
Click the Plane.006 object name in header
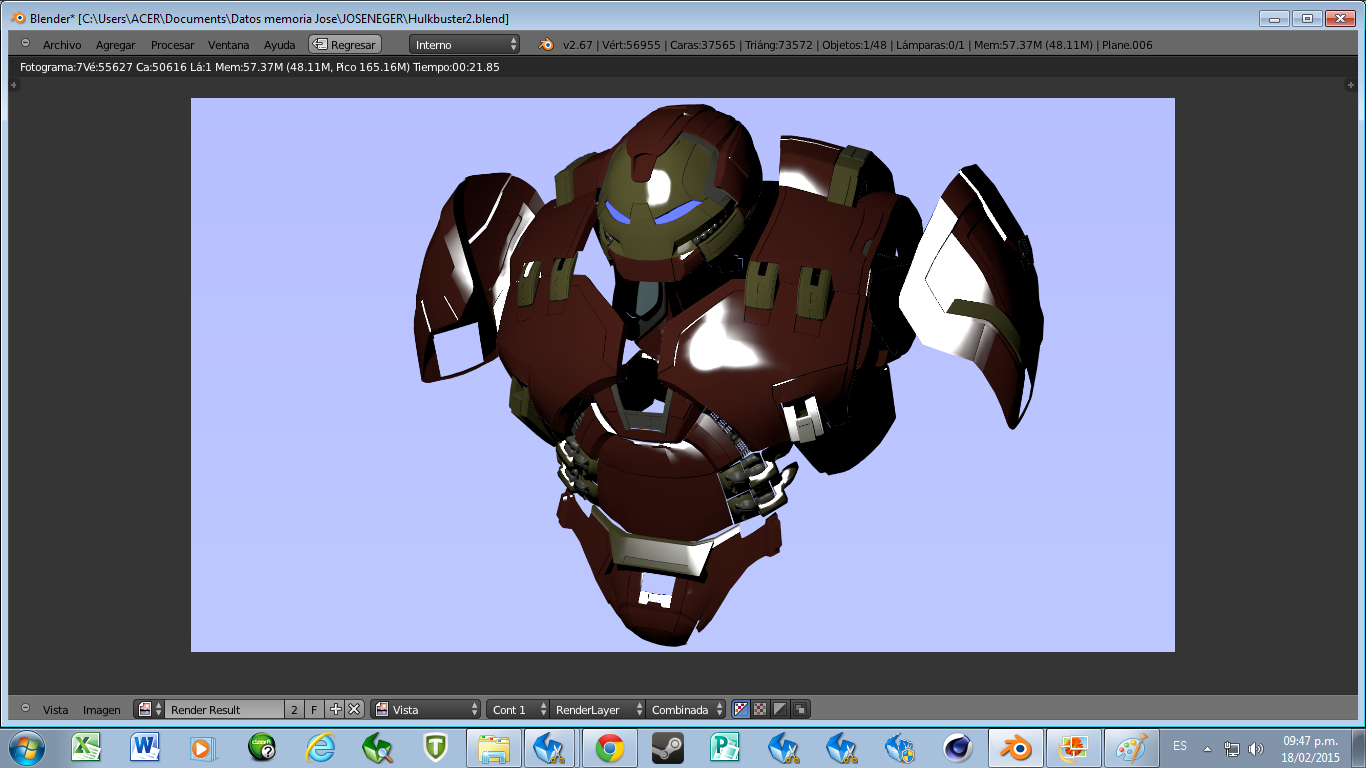click(x=1127, y=45)
